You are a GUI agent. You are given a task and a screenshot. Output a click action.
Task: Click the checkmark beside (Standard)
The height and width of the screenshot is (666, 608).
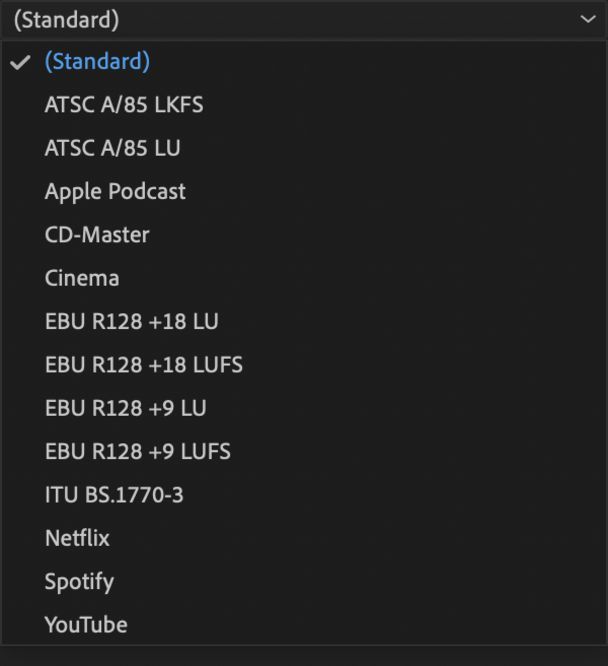(19, 62)
